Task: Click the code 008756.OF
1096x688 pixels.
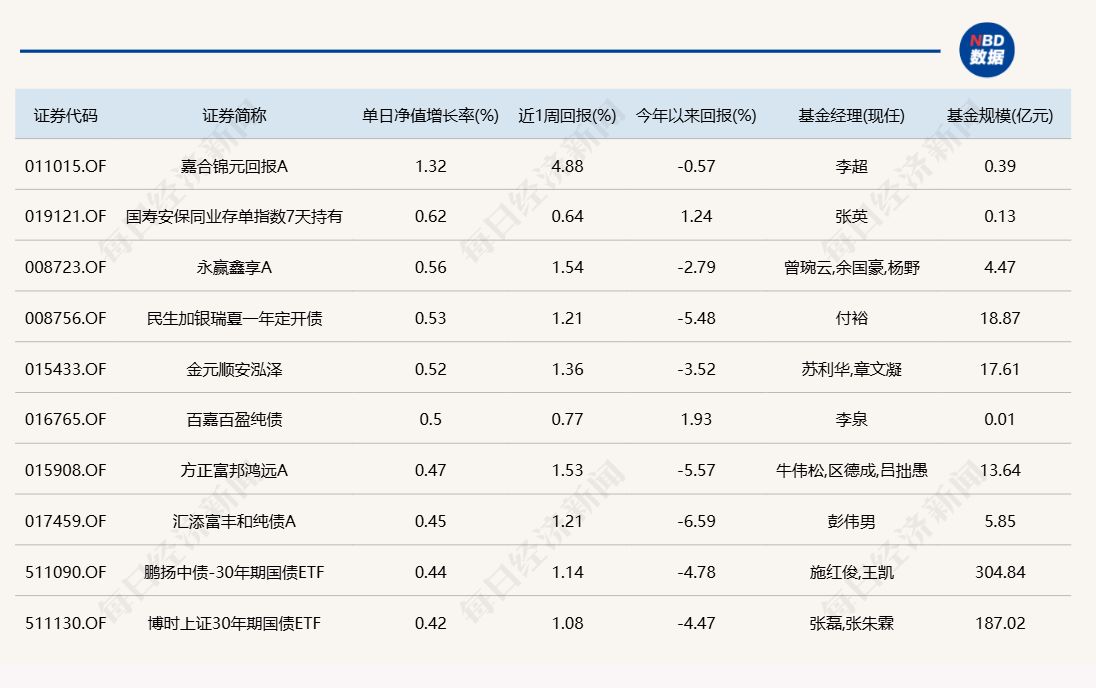Action: tap(66, 318)
